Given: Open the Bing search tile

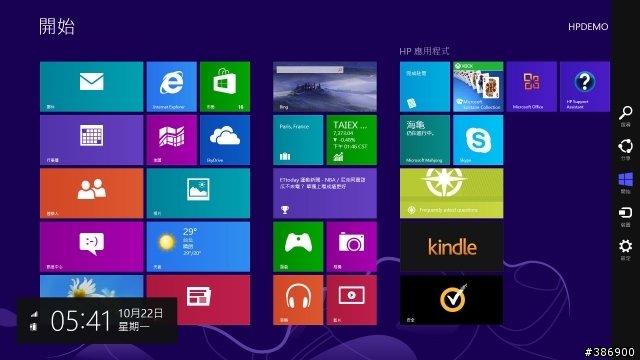Looking at the screenshot, I should coord(325,87).
